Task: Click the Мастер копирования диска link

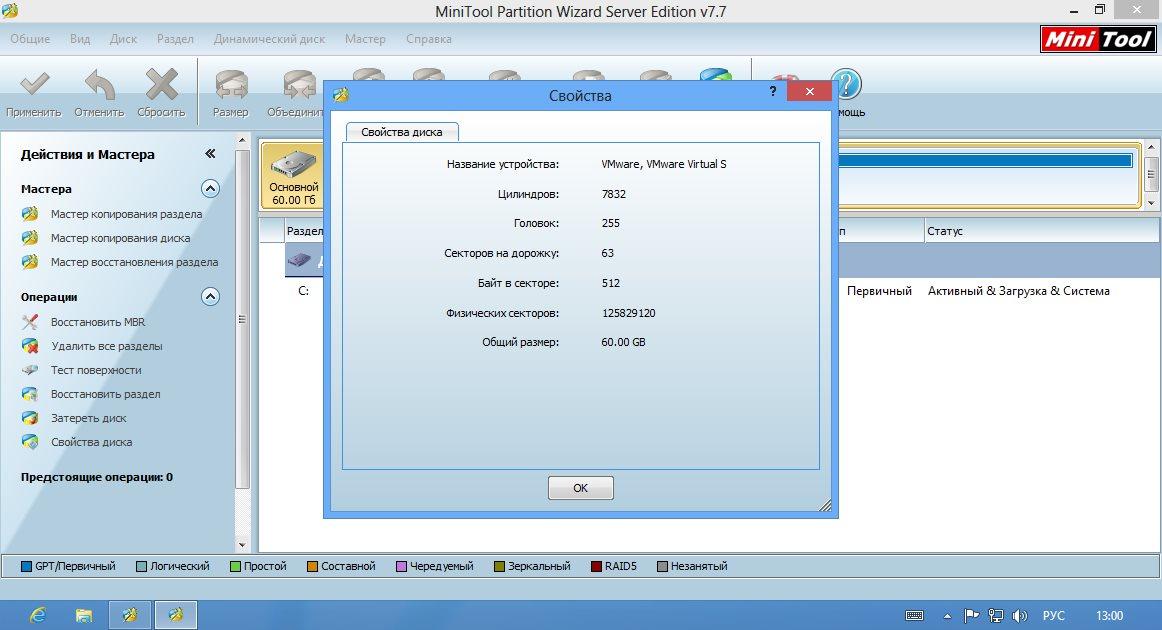Action: click(121, 238)
